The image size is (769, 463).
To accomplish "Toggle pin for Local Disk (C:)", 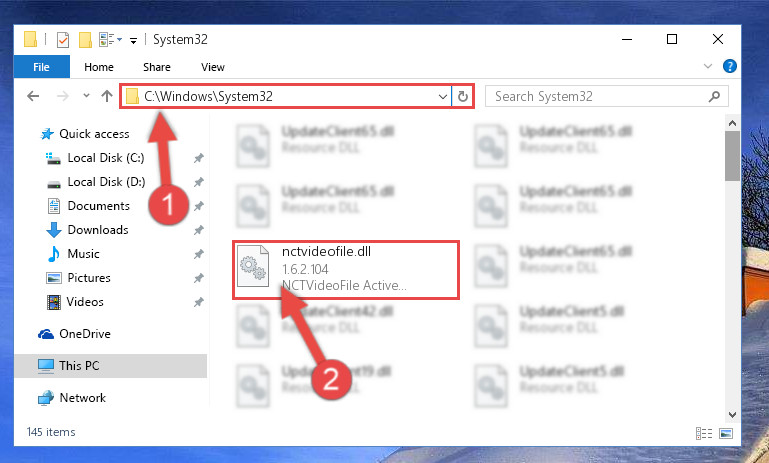I will 198,158.
